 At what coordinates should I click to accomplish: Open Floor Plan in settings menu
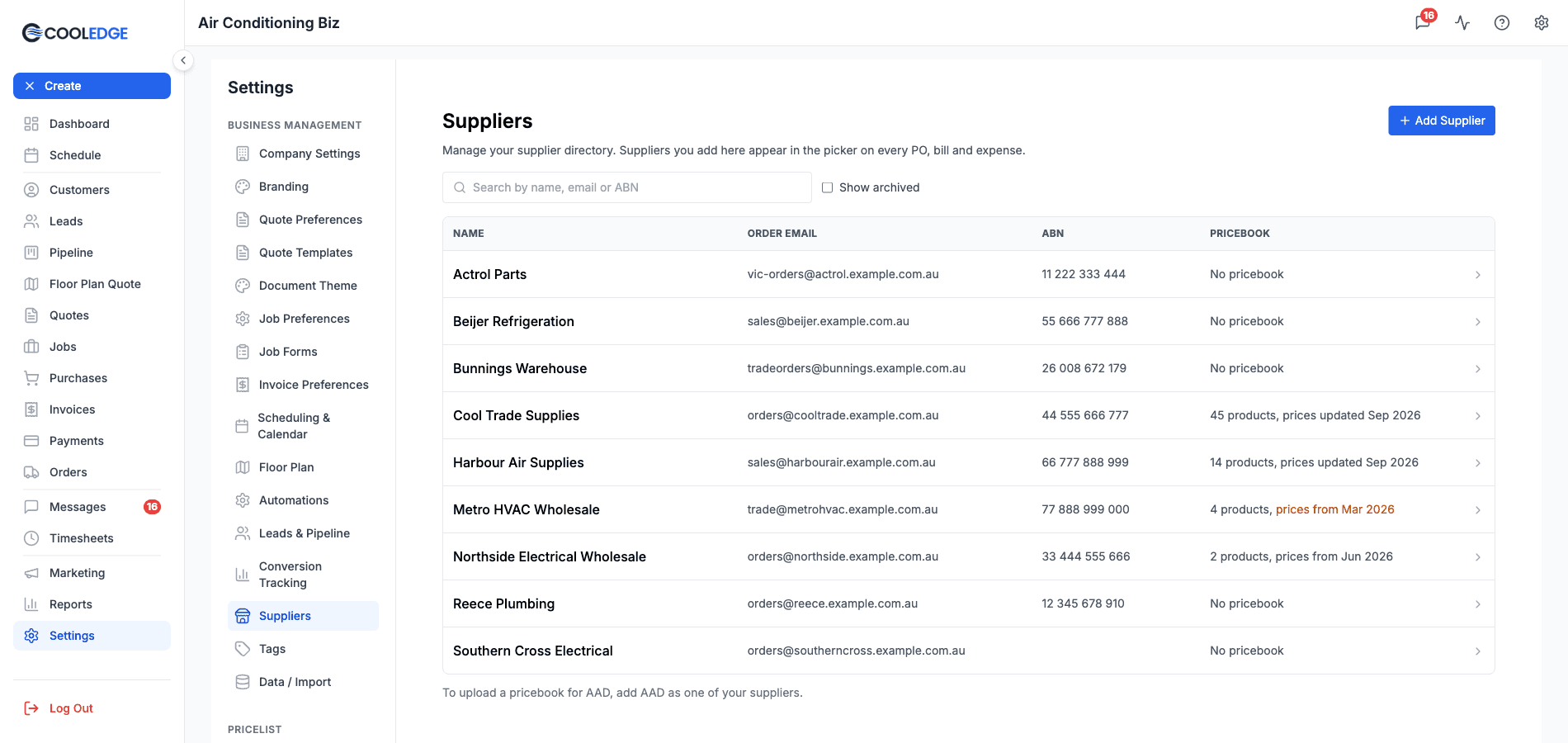point(303,467)
